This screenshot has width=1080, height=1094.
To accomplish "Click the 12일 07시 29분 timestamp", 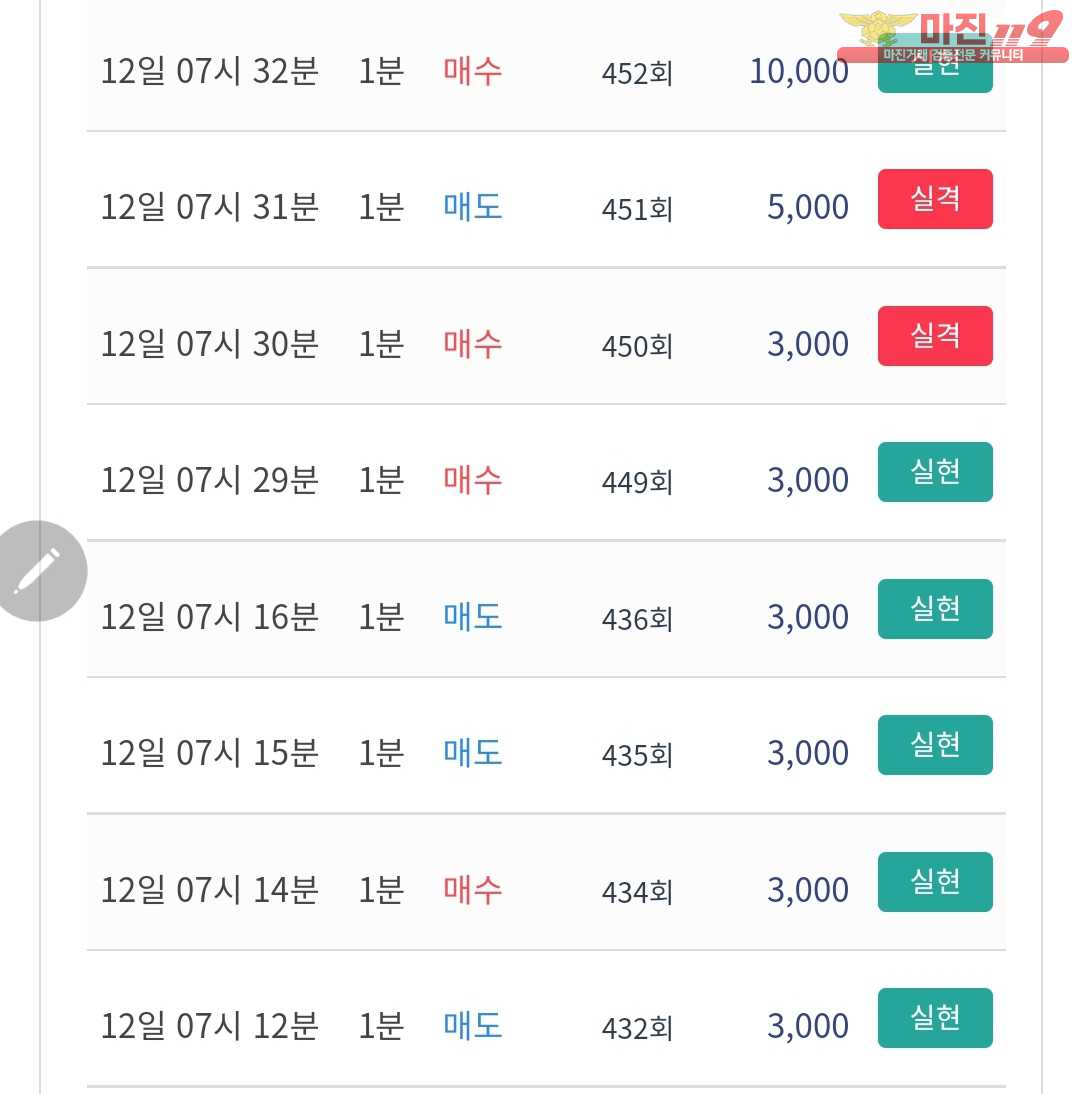I will pyautogui.click(x=209, y=480).
